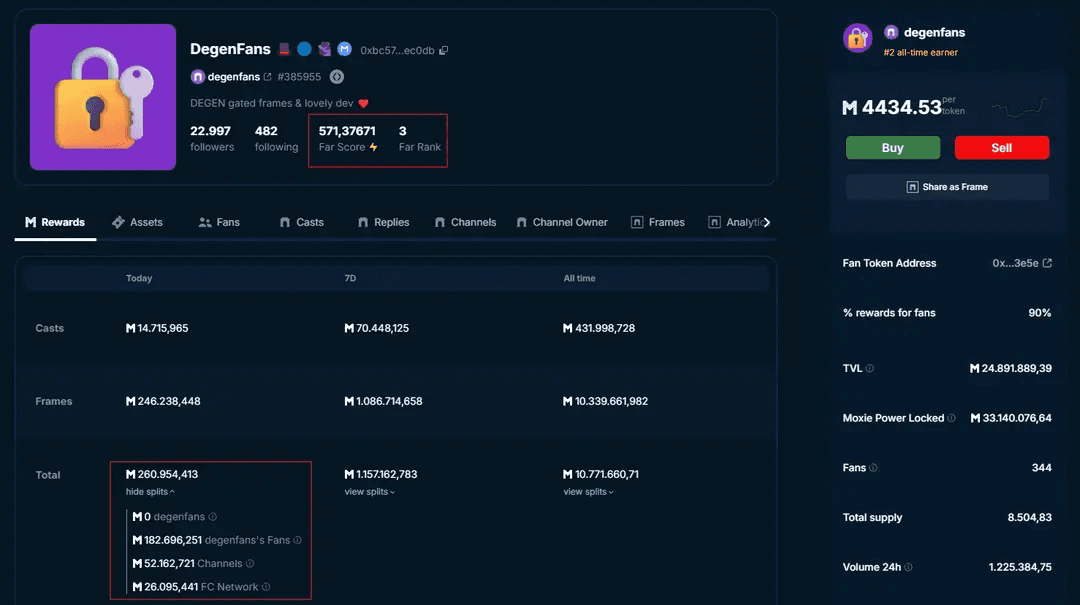Click the DegenFans lock and key avatar
Image resolution: width=1080 pixels, height=605 pixels.
click(103, 96)
